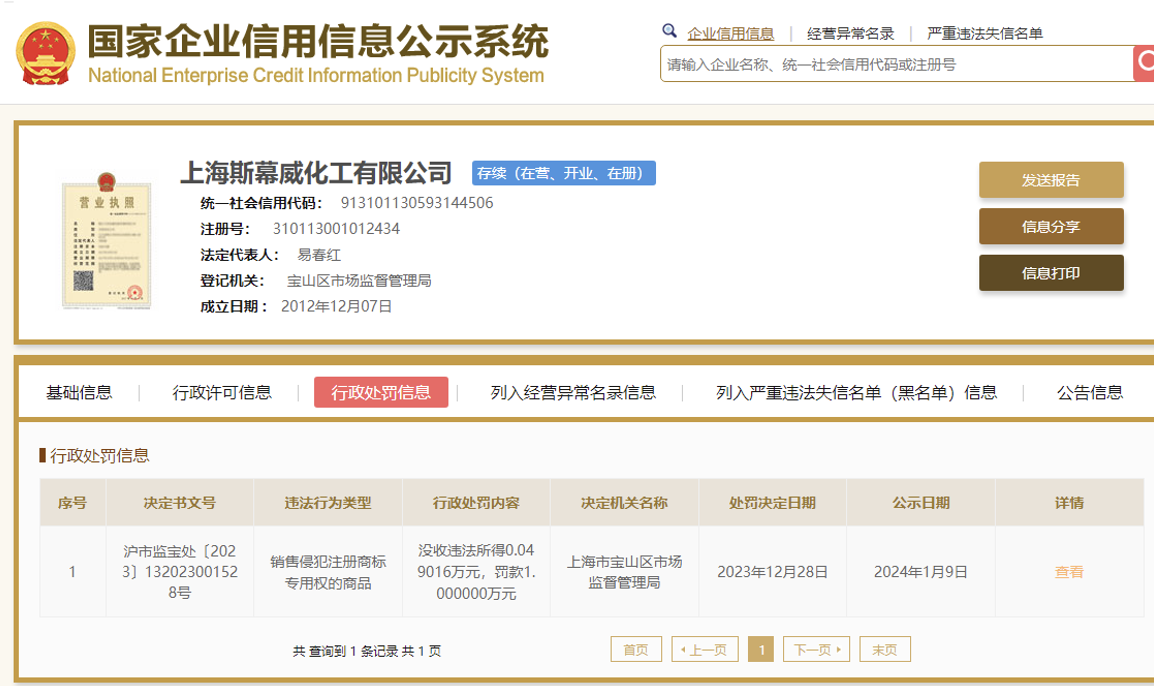1154x686 pixels.
Task: Open the 列入严重违法失信名单（黑名单）信息 tab
Action: 856,393
